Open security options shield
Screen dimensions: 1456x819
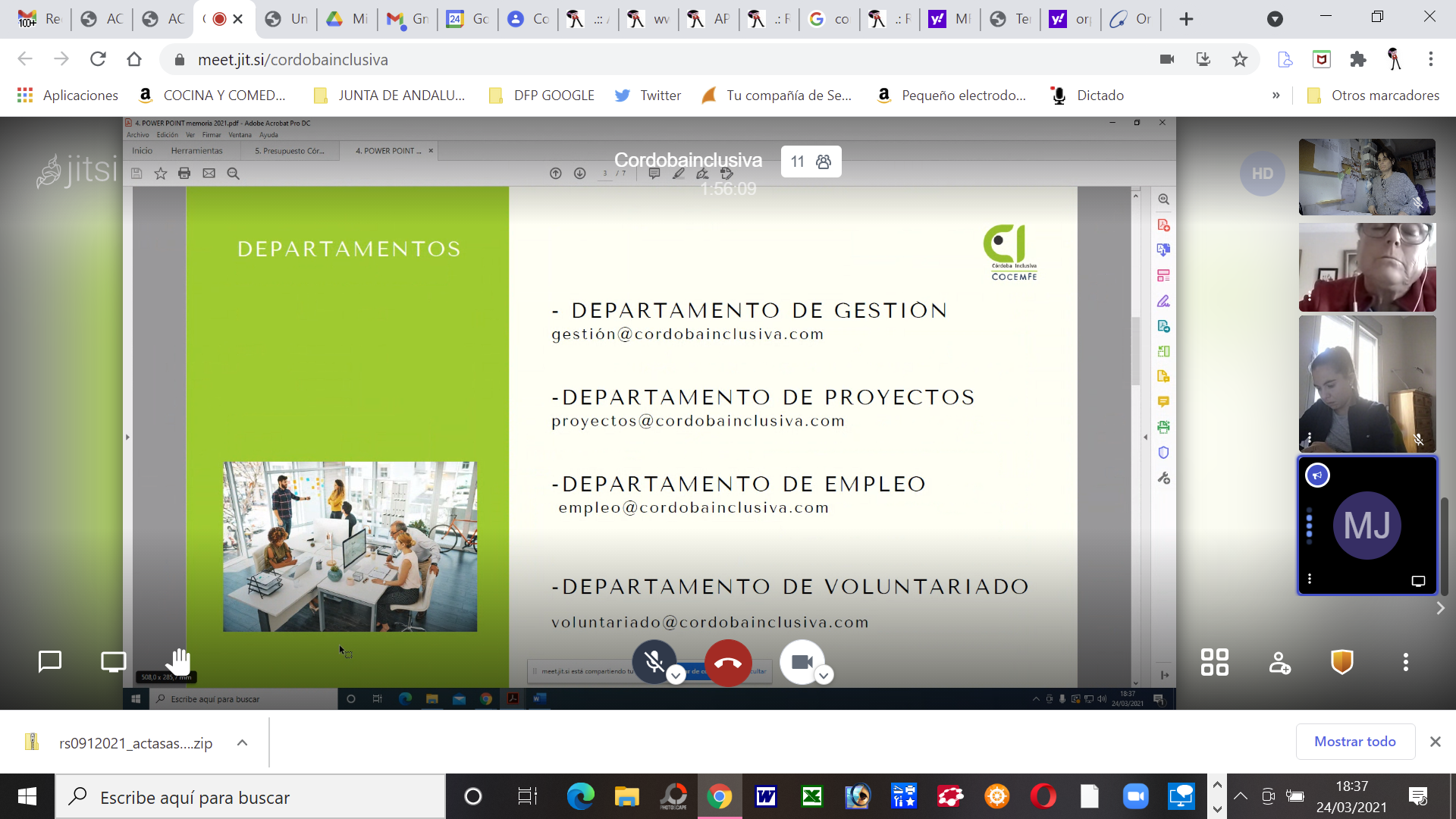(1342, 662)
